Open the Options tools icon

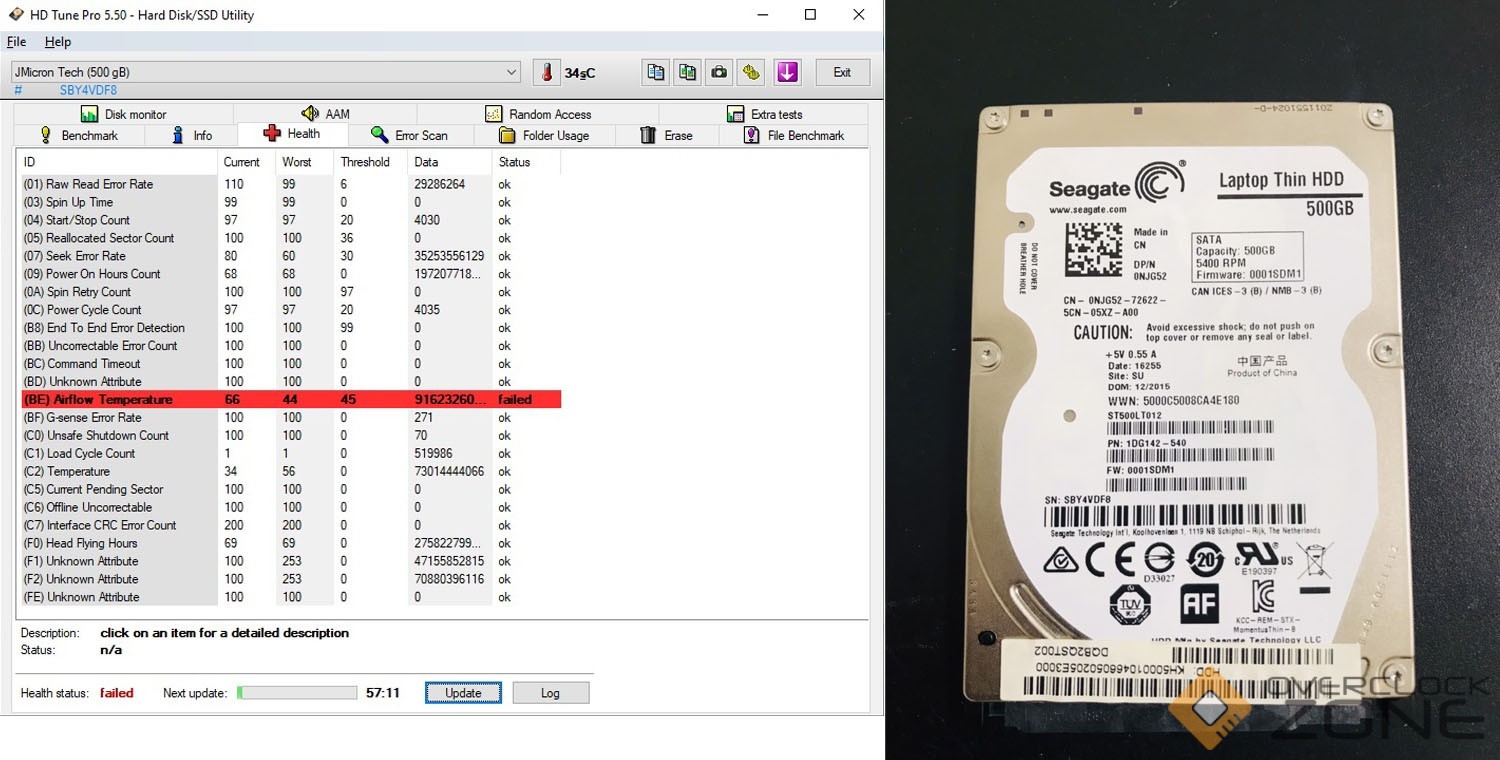751,72
